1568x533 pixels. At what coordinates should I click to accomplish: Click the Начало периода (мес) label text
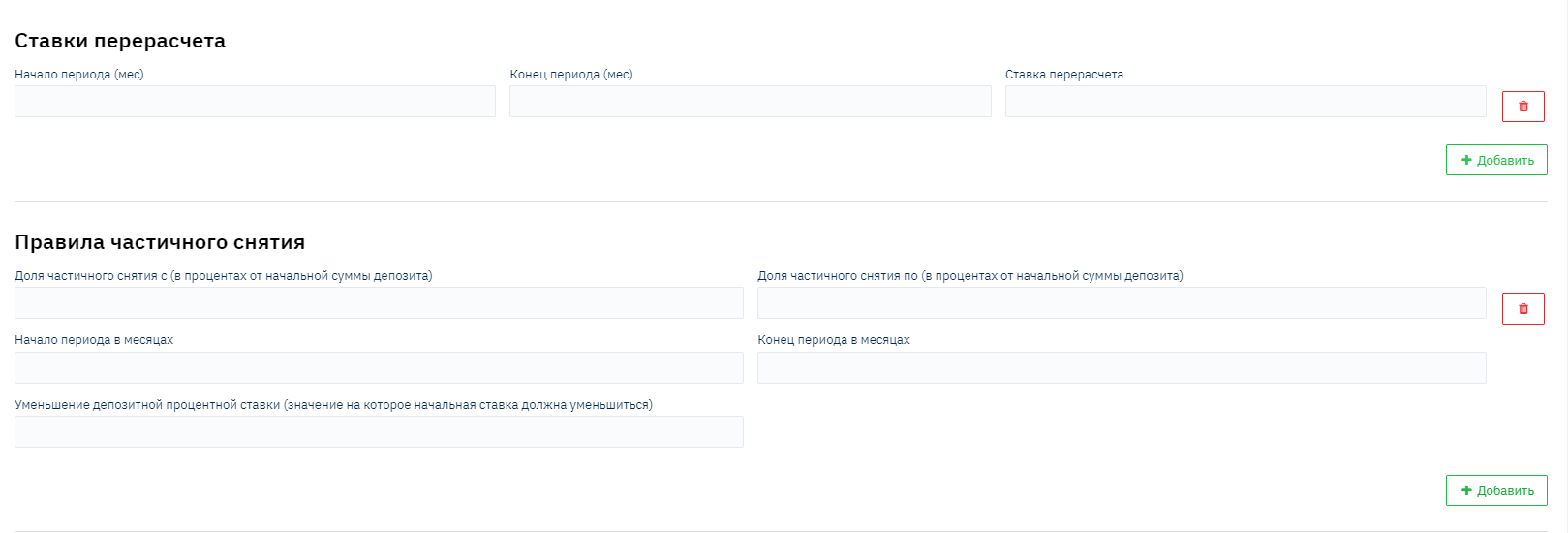pyautogui.click(x=79, y=75)
